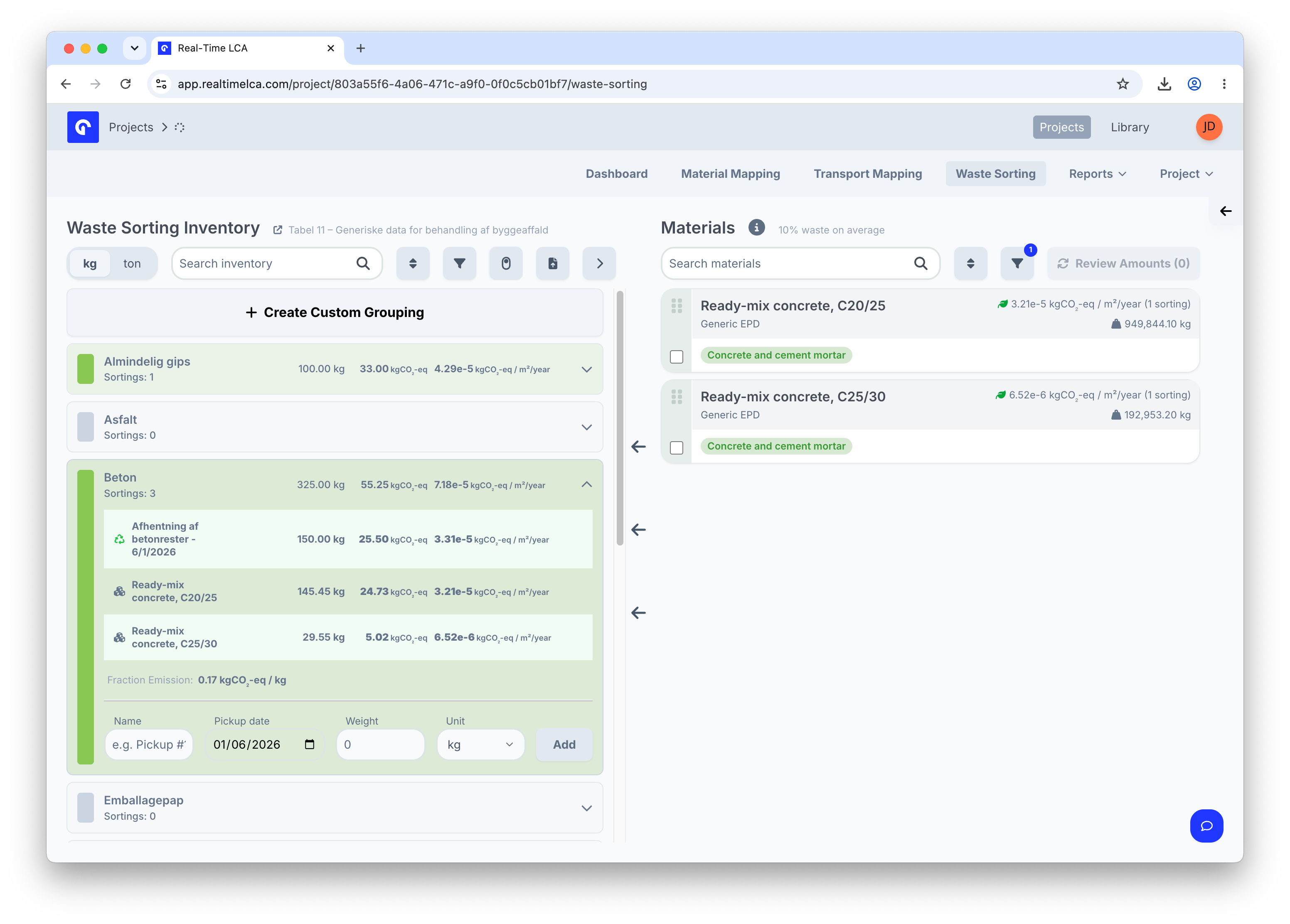Screen dimensions: 1290x924
Task: Click the Name input field
Action: [149, 745]
